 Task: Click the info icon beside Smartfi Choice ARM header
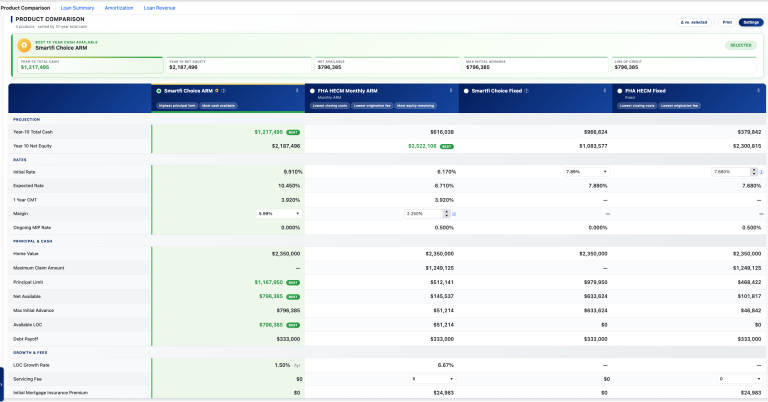(x=223, y=91)
